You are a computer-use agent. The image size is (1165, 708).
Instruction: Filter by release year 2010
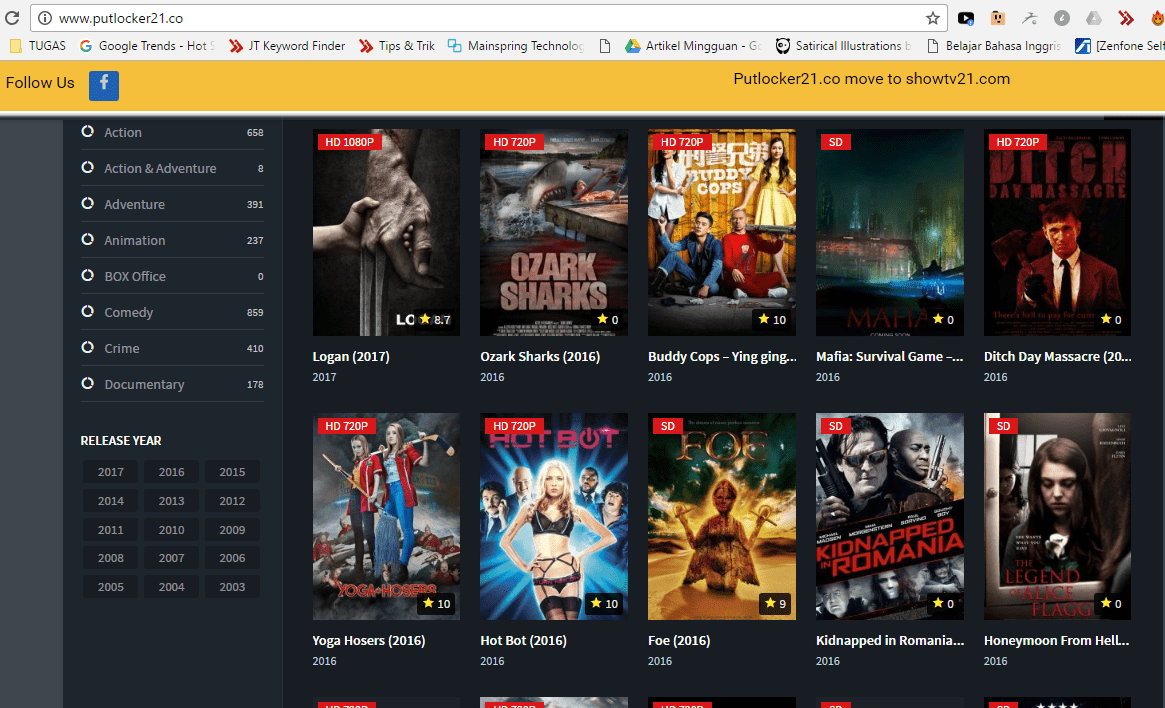(172, 530)
